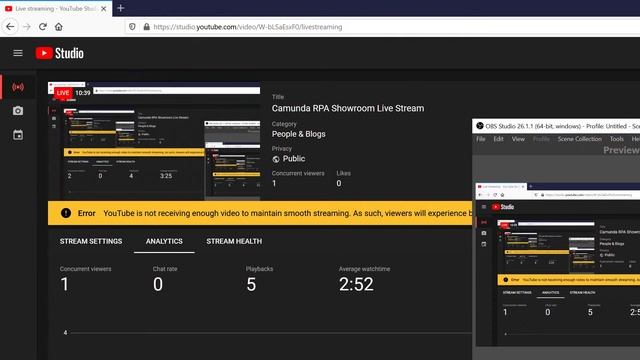This screenshot has height=360, width=640.
Task: Reload the page with the refresh icon
Action: coord(42,27)
